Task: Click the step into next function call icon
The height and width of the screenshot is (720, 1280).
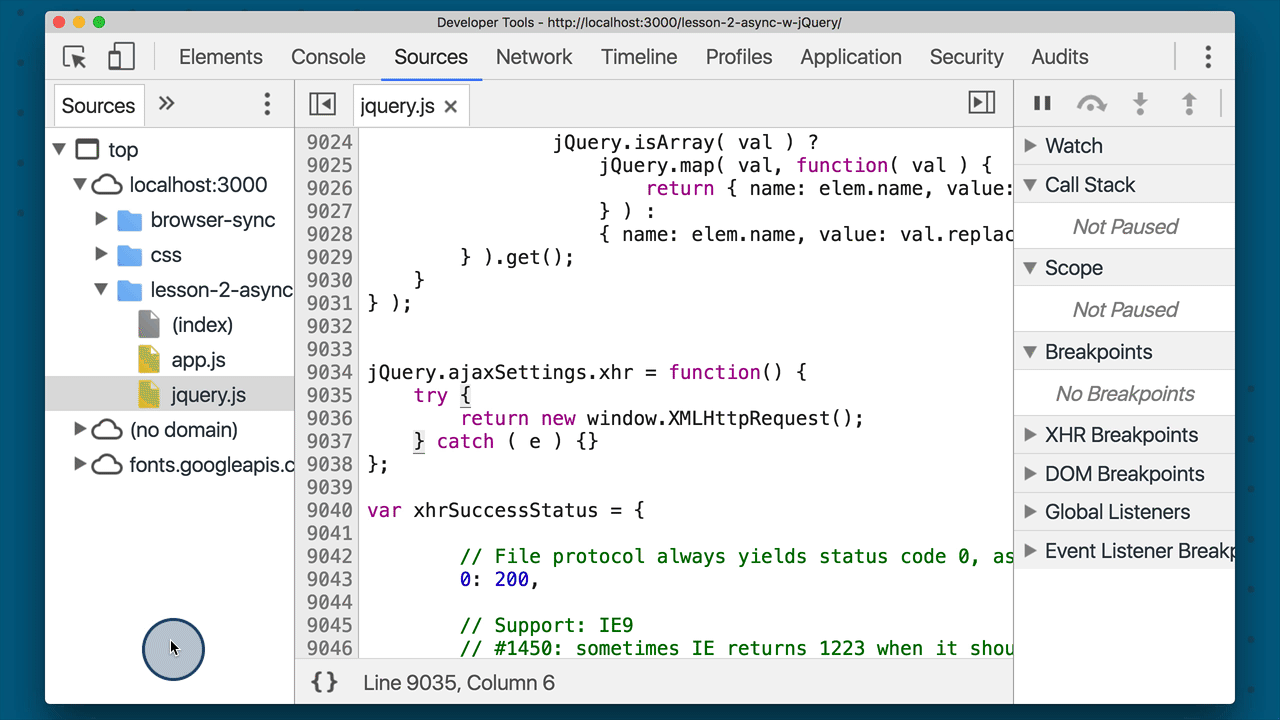Action: tap(1140, 103)
